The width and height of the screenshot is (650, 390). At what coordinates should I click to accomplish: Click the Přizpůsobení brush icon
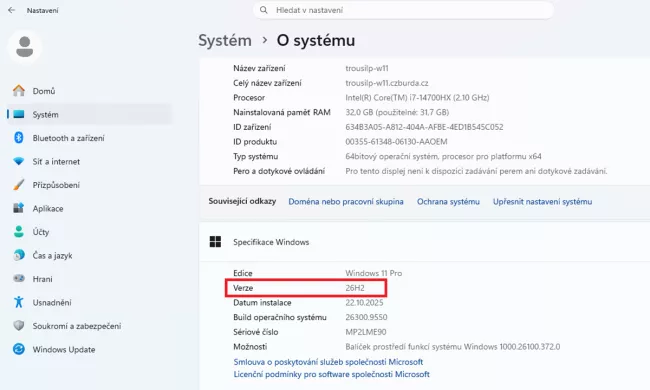click(x=19, y=184)
